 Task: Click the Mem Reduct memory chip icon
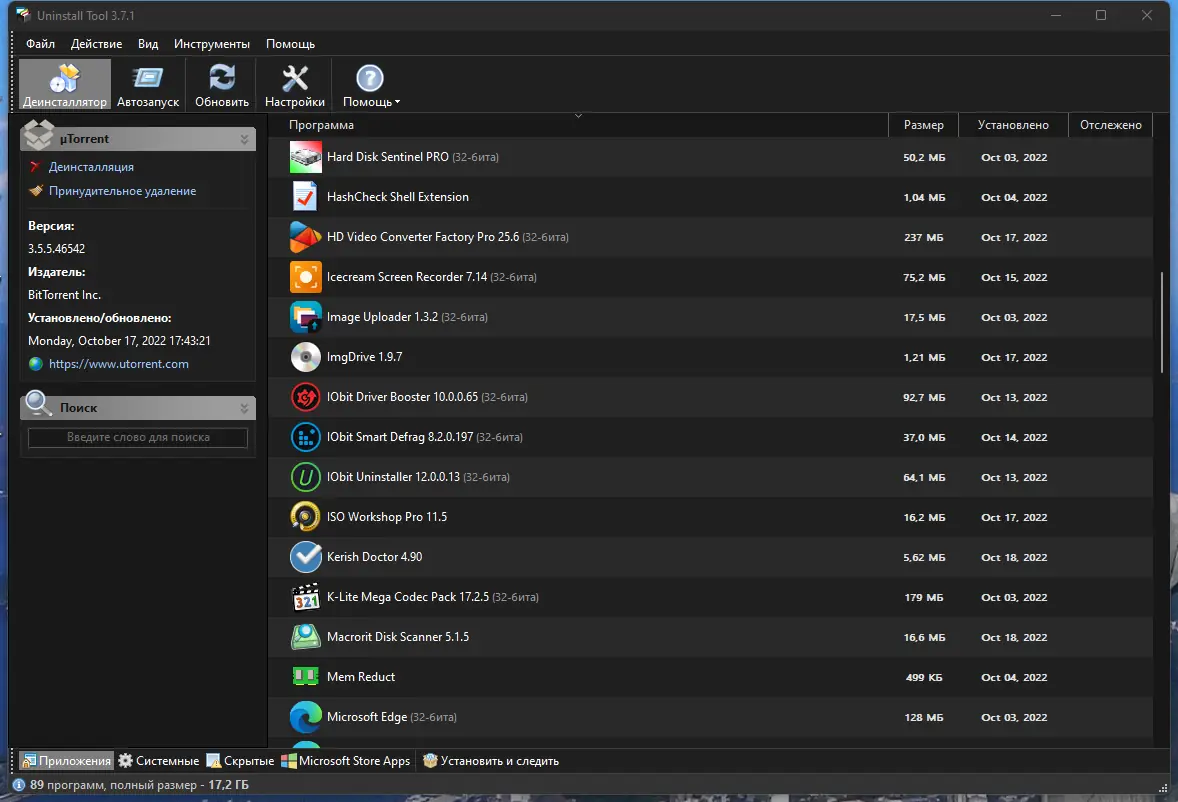pos(306,677)
